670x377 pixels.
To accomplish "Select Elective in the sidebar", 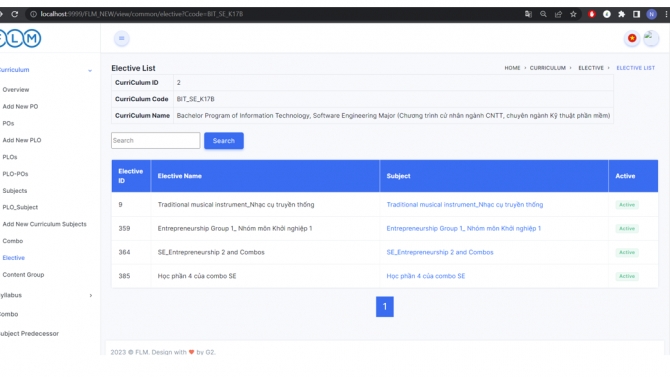I will pyautogui.click(x=14, y=258).
